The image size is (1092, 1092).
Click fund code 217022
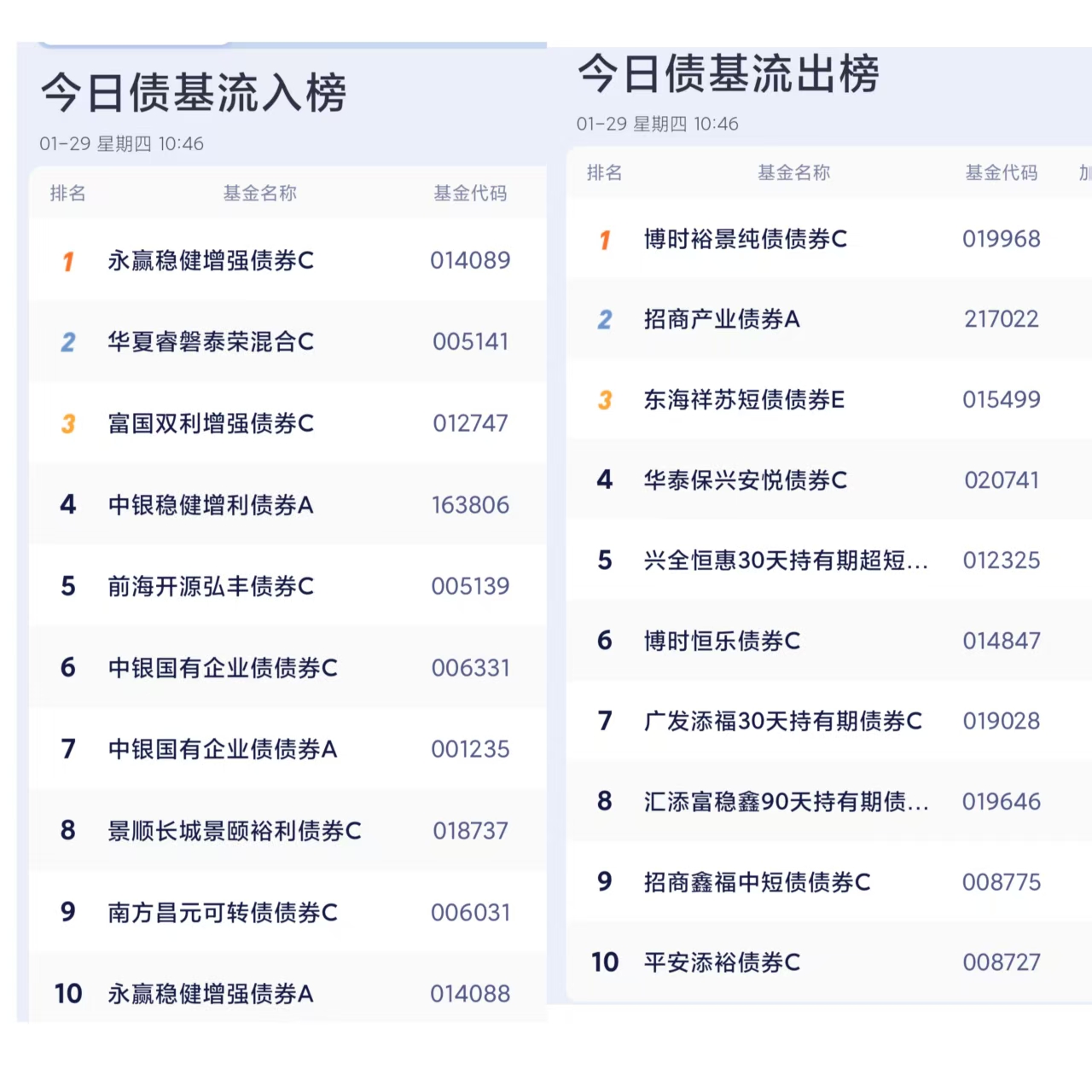pyautogui.click(x=1002, y=319)
